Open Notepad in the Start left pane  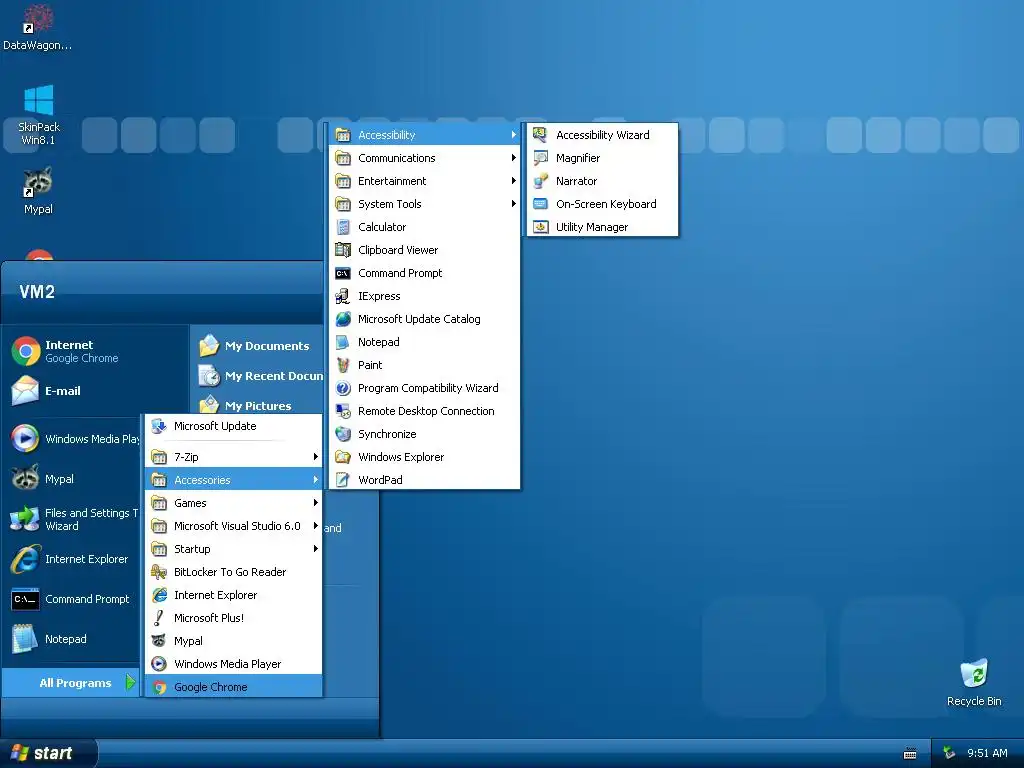tap(73, 639)
